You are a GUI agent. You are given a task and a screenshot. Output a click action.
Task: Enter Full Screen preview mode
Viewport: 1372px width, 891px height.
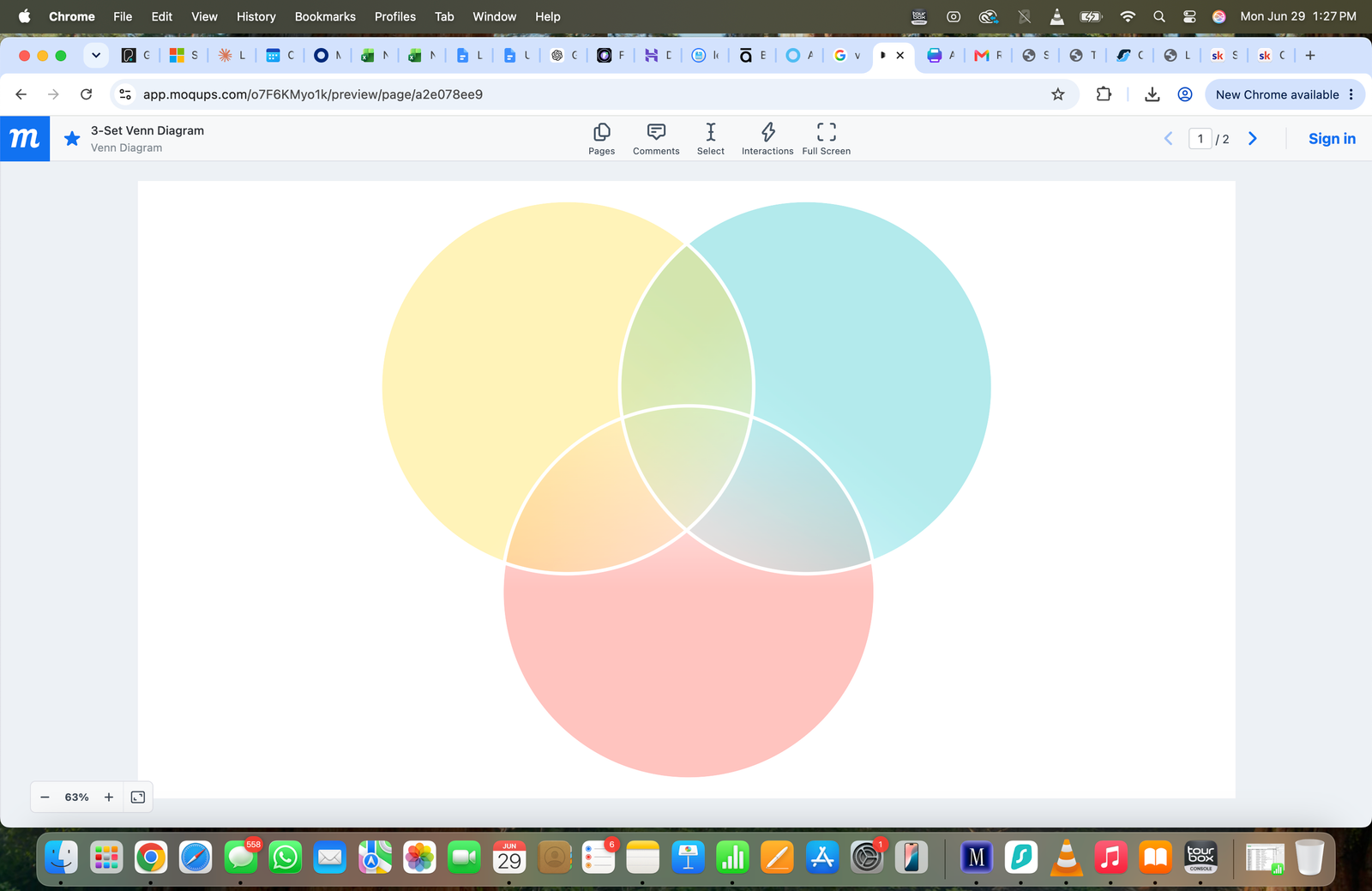click(x=826, y=138)
